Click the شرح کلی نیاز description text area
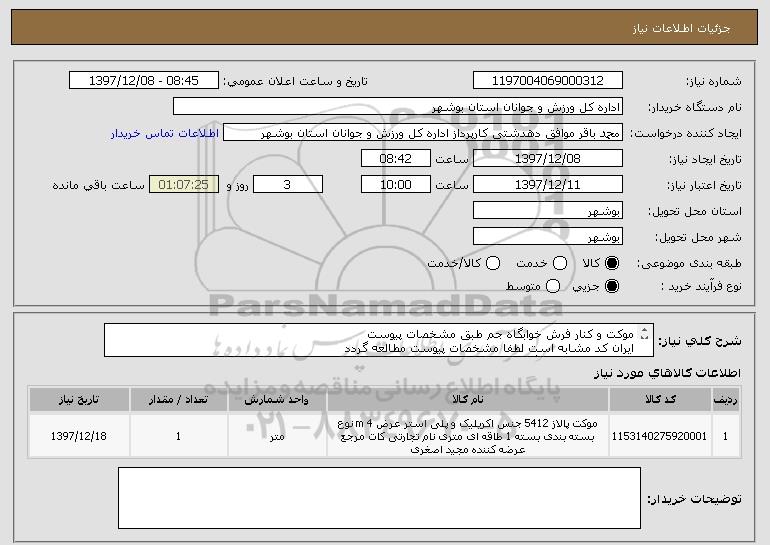 [x=379, y=340]
